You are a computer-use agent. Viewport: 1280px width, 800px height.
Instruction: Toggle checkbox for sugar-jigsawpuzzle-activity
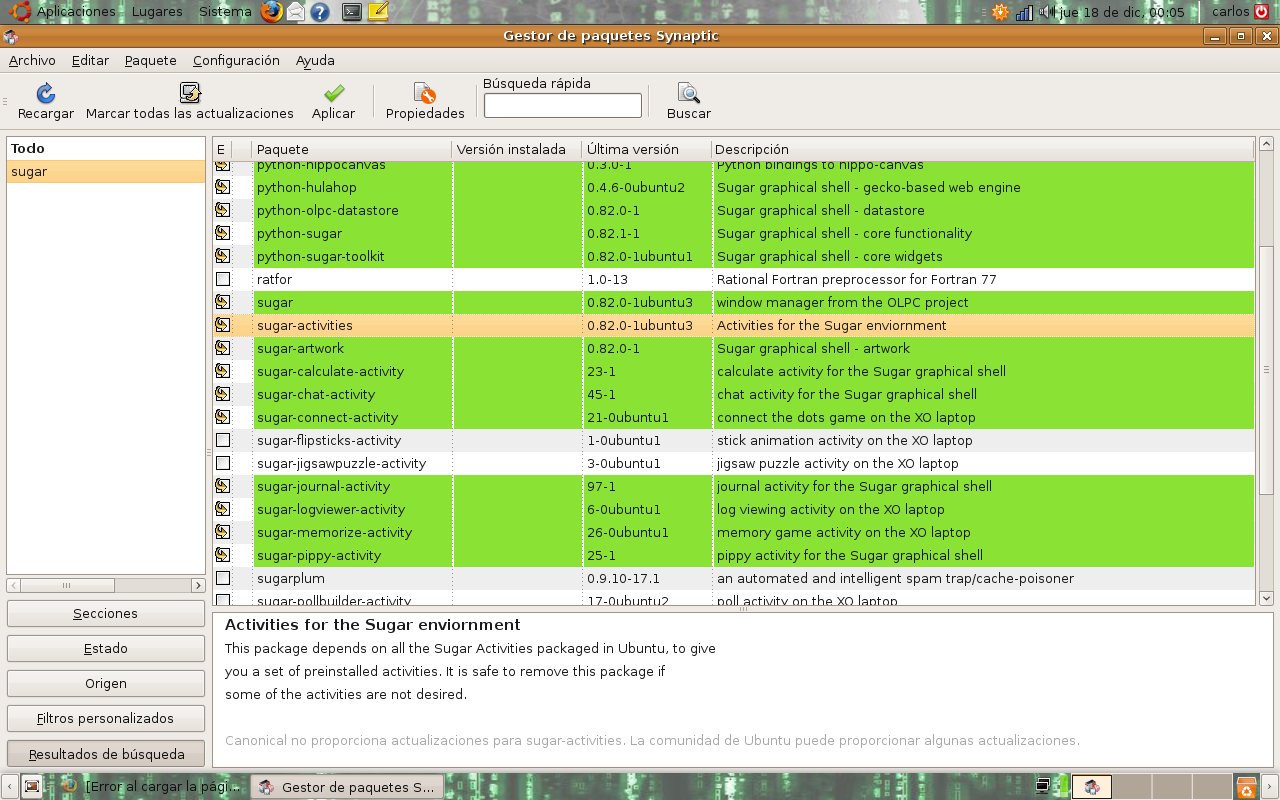(x=223, y=463)
